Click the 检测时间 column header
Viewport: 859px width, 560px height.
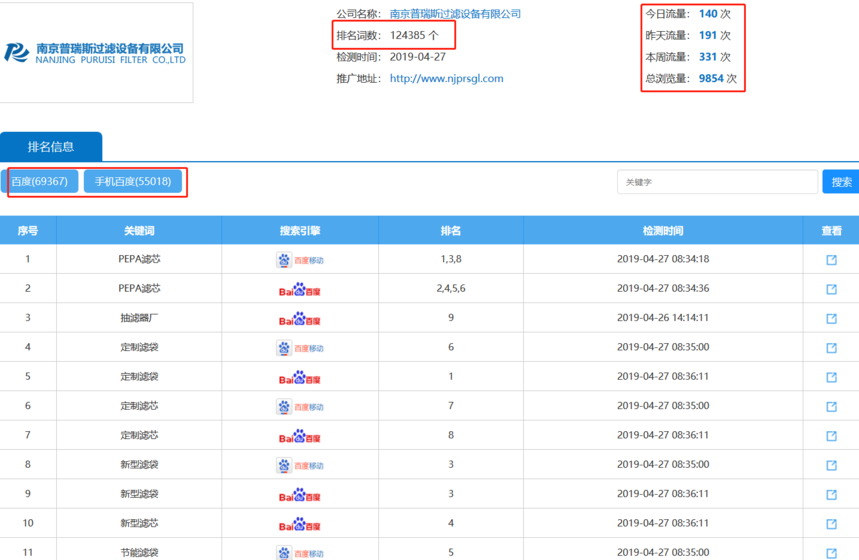coord(663,231)
